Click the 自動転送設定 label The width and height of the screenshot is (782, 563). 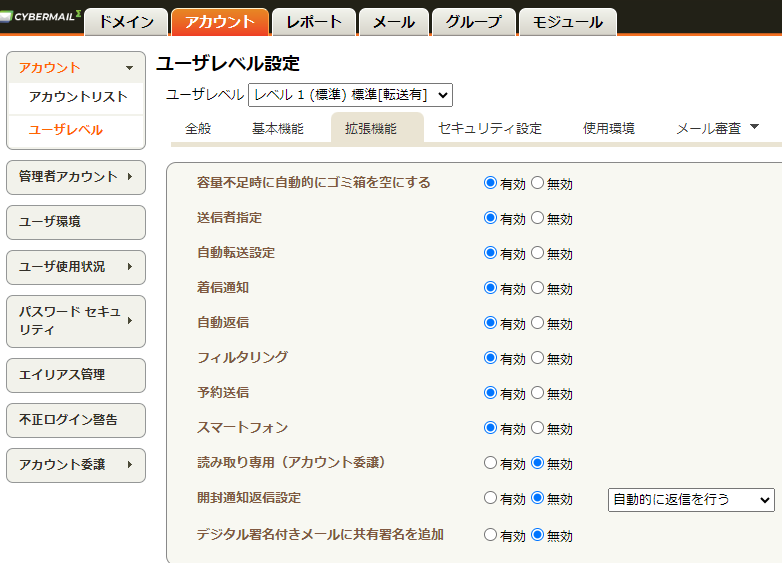(x=236, y=253)
